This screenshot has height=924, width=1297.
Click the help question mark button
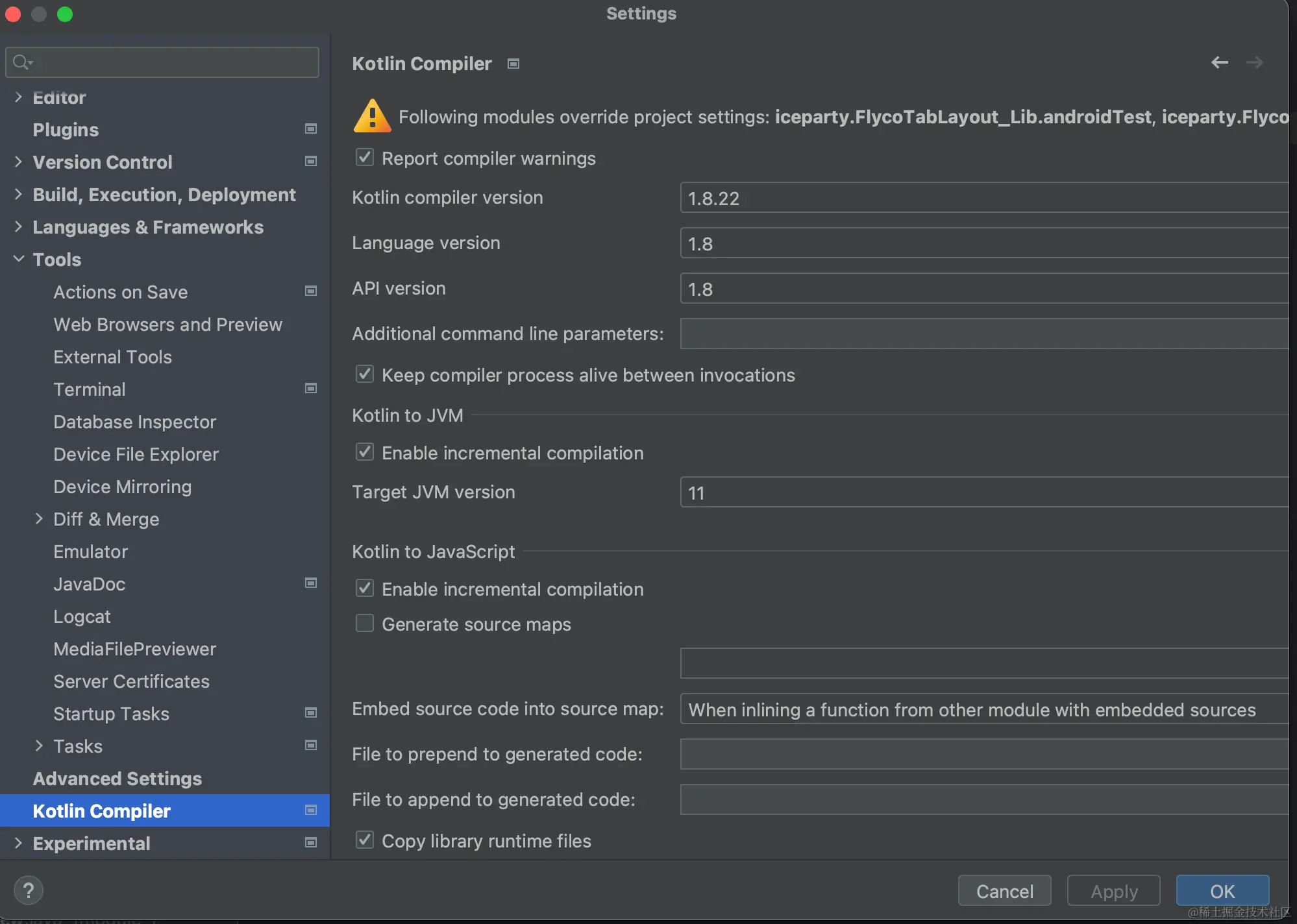[28, 890]
